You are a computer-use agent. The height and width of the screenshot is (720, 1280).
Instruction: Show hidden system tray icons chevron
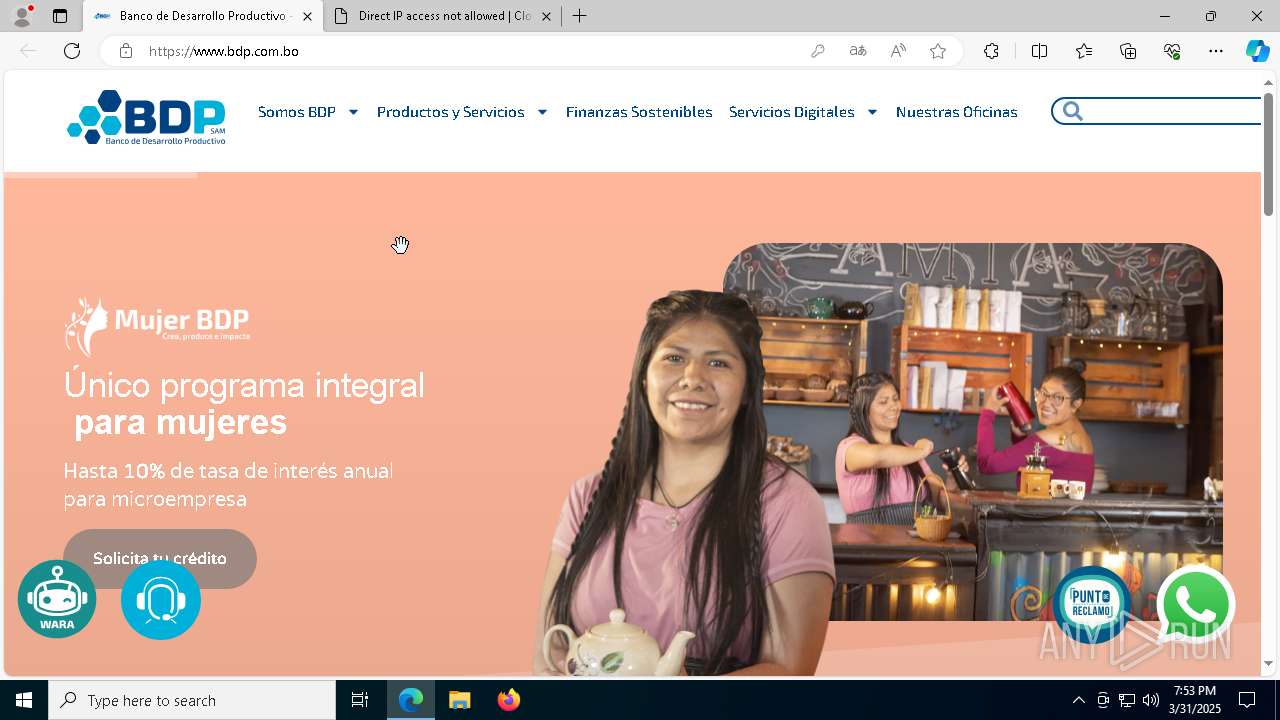click(x=1078, y=700)
